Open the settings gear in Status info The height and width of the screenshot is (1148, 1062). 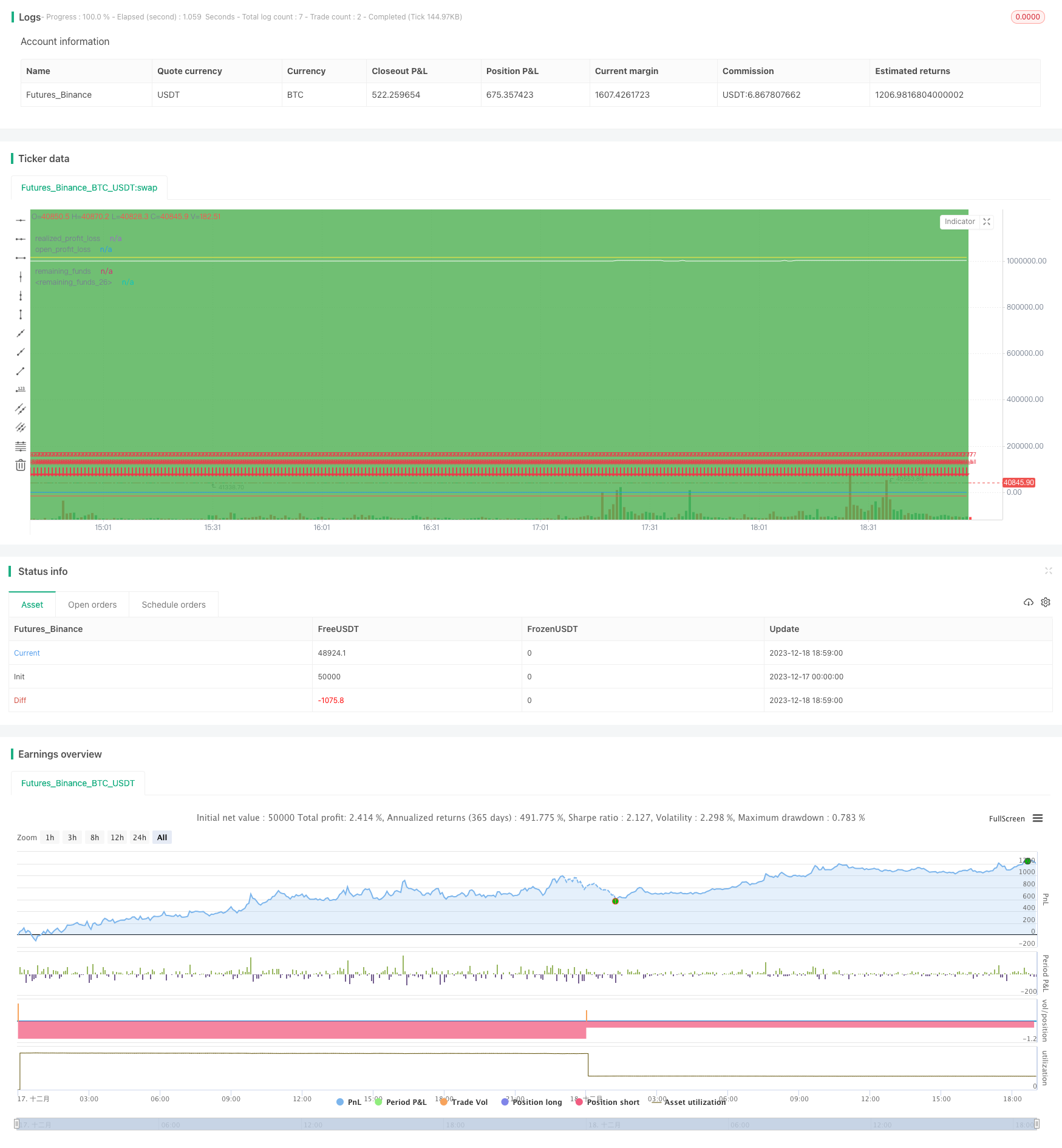pos(1045,602)
